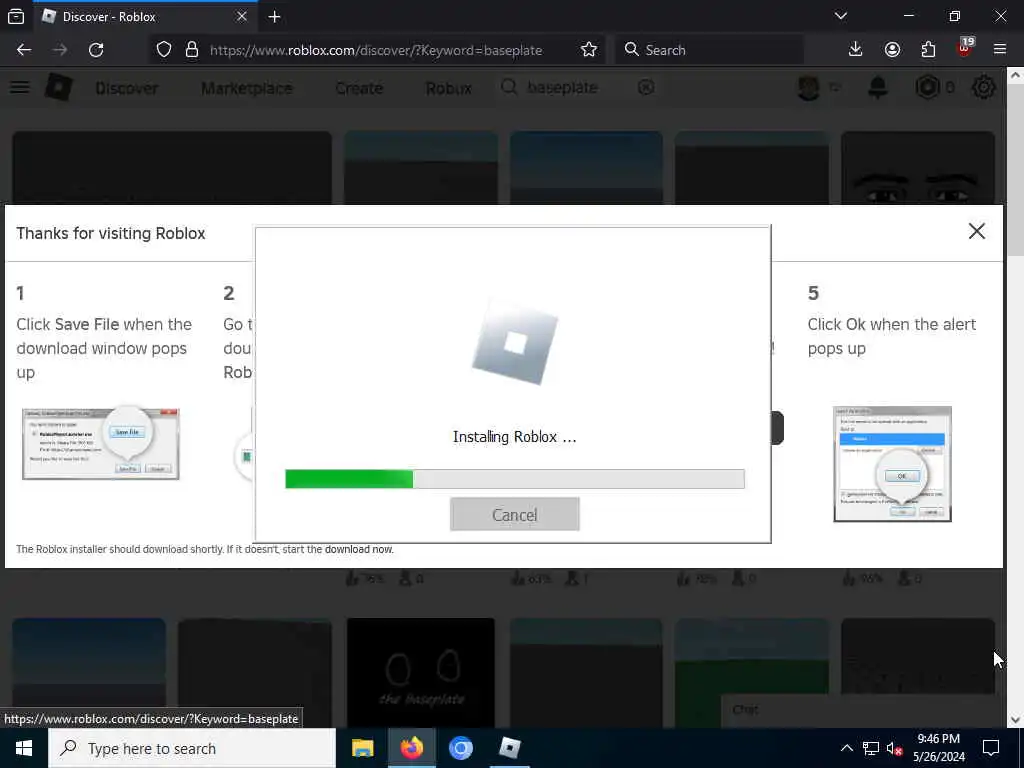Image resolution: width=1024 pixels, height=768 pixels.
Task: Click the Firefox back arrow
Action: click(24, 50)
